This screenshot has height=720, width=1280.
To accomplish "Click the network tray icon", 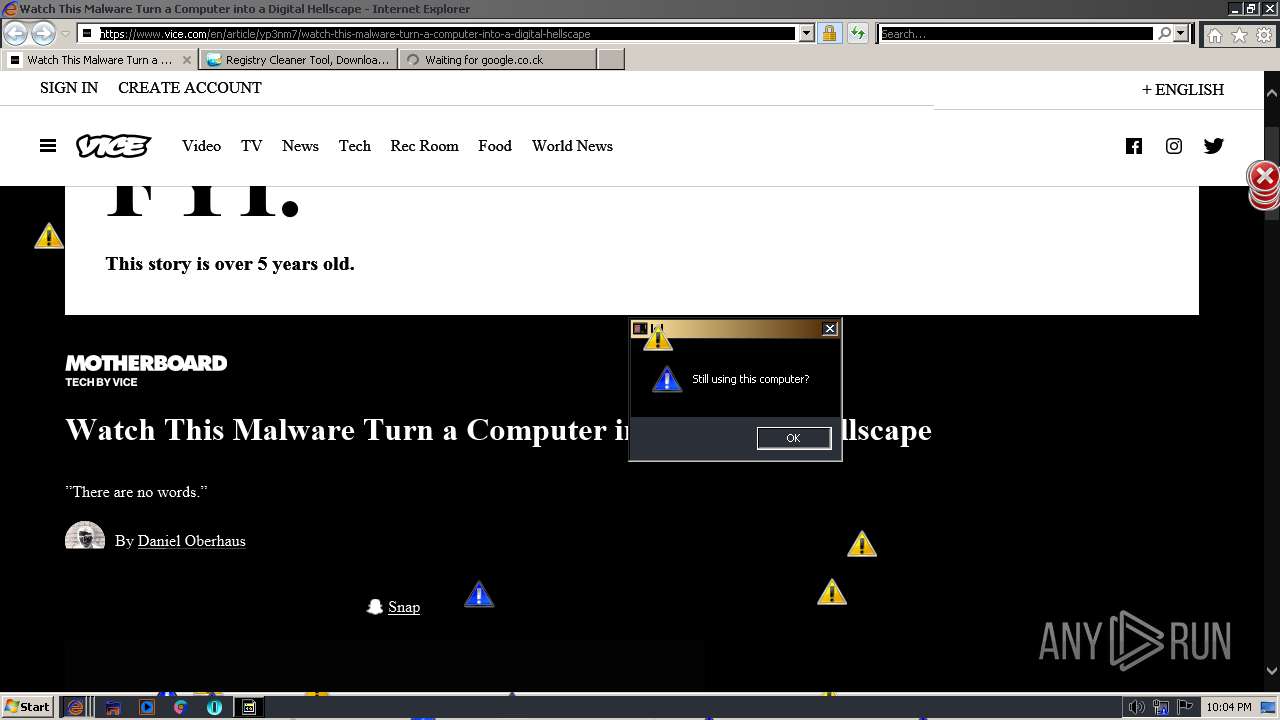I will tap(1161, 707).
